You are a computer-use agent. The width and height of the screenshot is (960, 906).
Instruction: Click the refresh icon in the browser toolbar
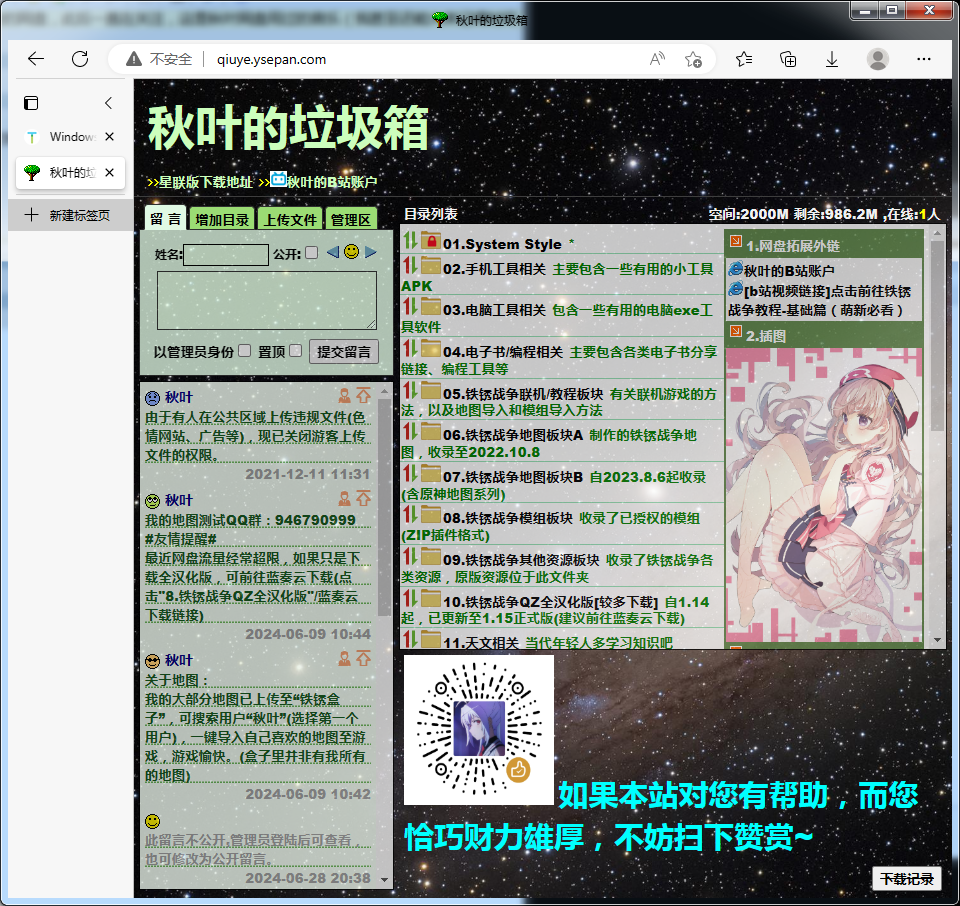81,59
